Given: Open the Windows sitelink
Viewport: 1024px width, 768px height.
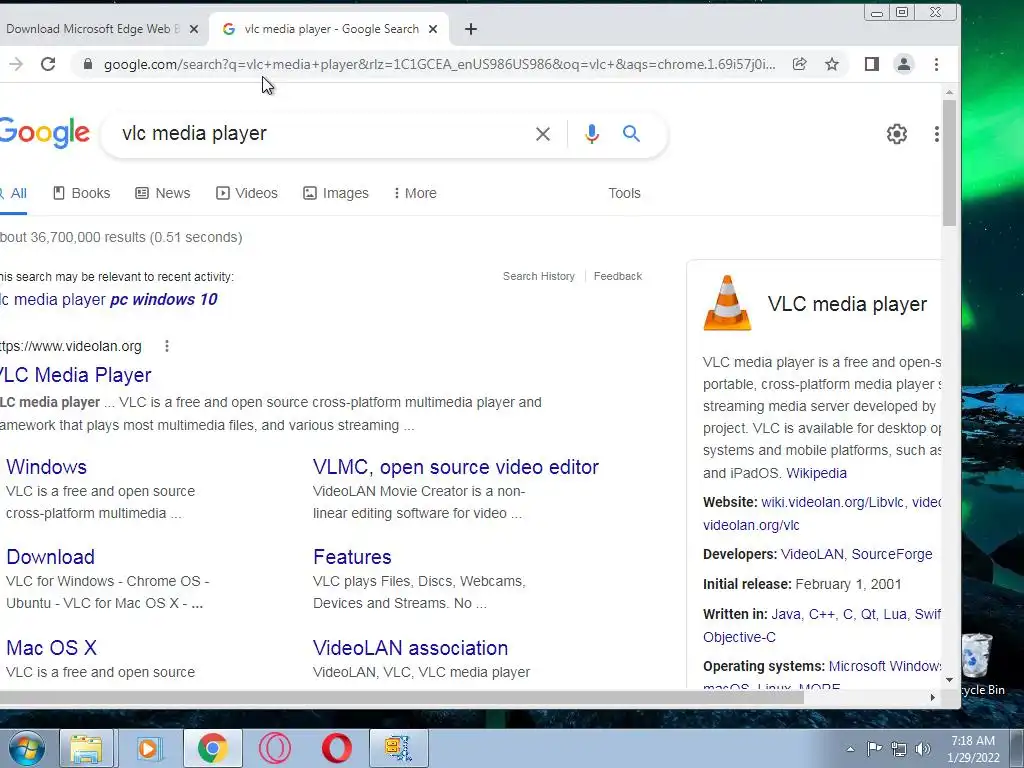Looking at the screenshot, I should 46,467.
